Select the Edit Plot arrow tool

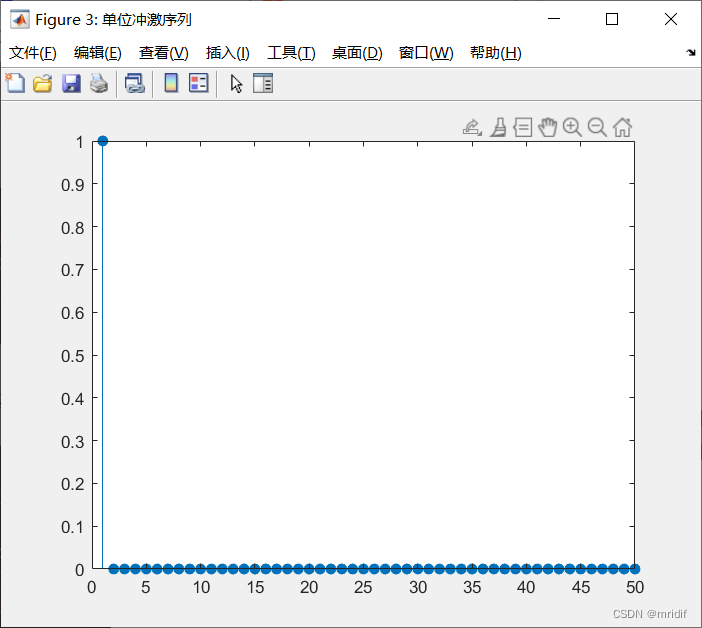236,84
